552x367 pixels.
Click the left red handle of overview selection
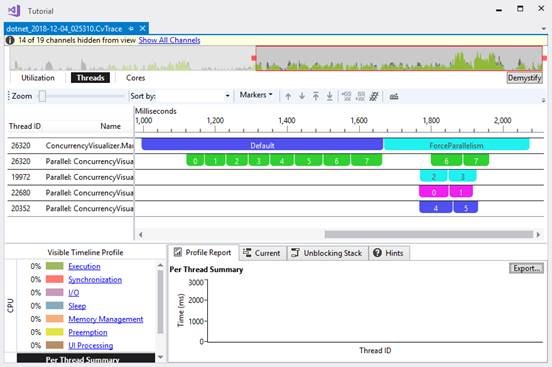(254, 58)
